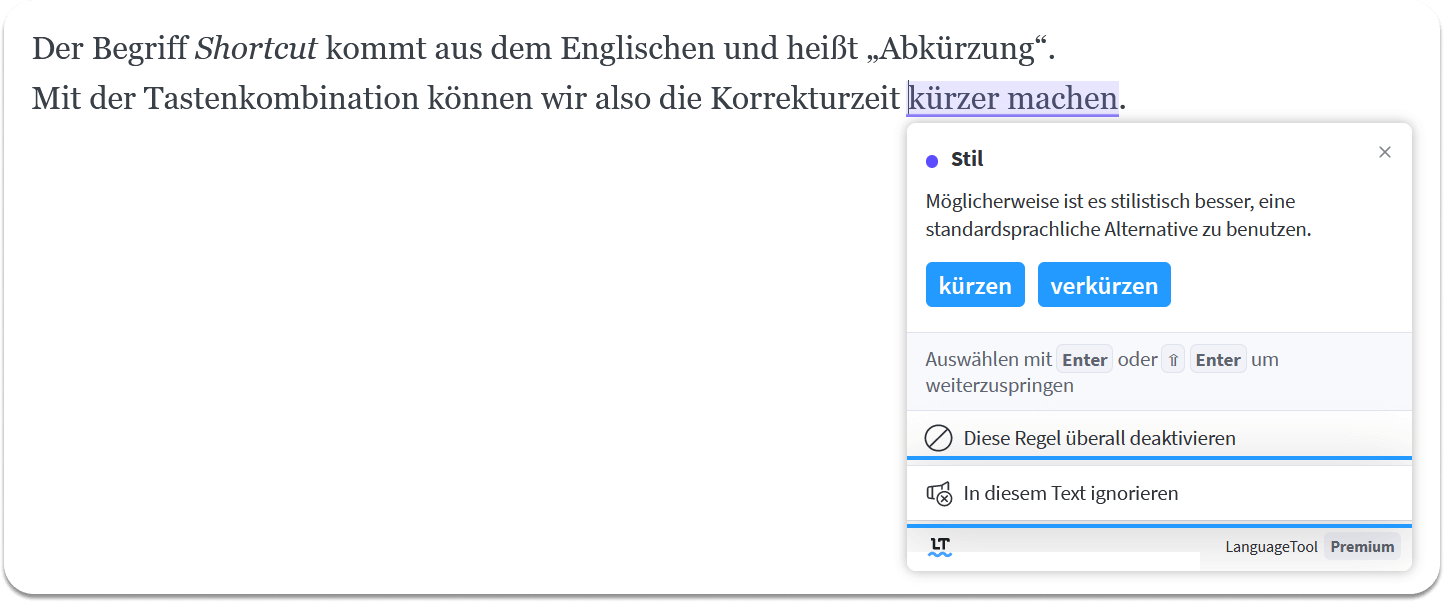The image size is (1444, 602).
Task: Click the first Enter key hint
Action: (x=1085, y=360)
